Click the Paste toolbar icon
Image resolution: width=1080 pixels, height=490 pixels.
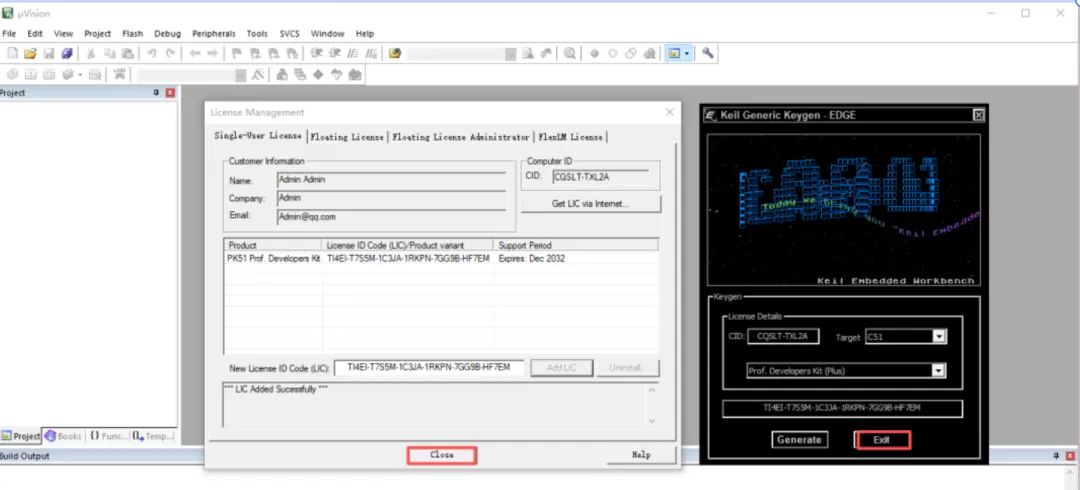tap(127, 53)
